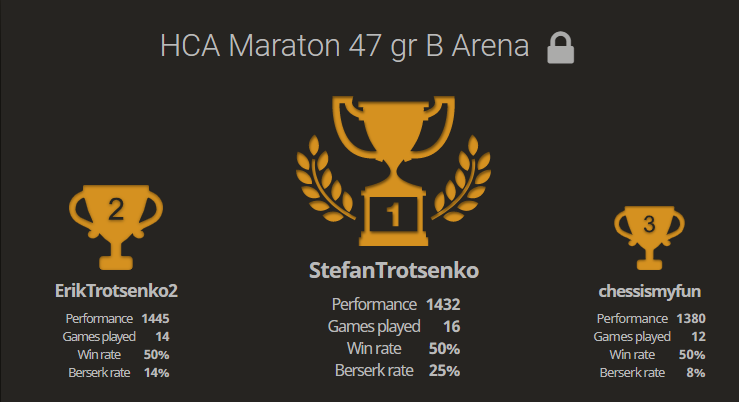Click StefanTrotsenko's berserk rate 25%
The width and height of the screenshot is (739, 402).
(x=444, y=370)
